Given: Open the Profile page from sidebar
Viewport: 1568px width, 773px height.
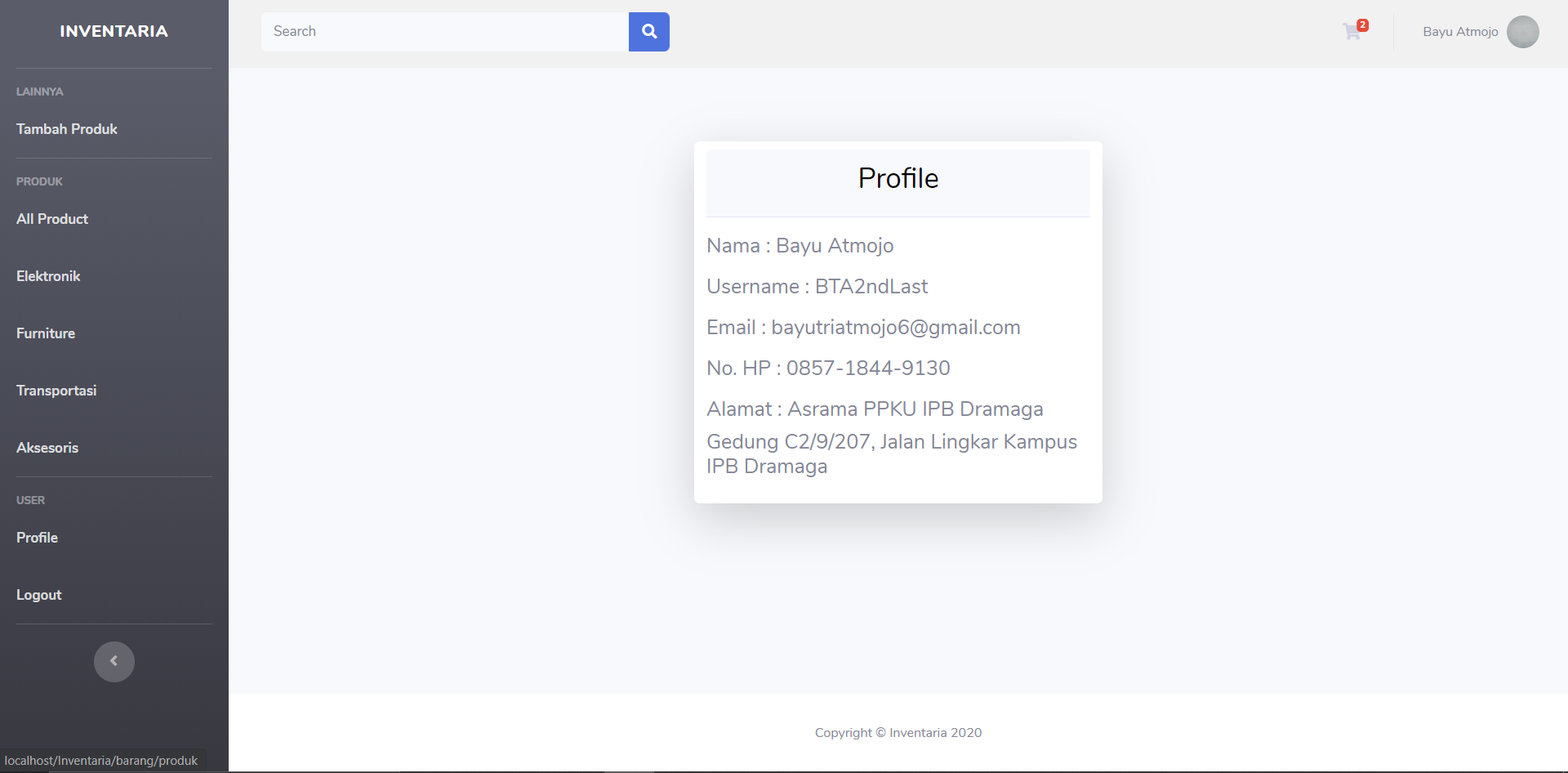Looking at the screenshot, I should (37, 537).
